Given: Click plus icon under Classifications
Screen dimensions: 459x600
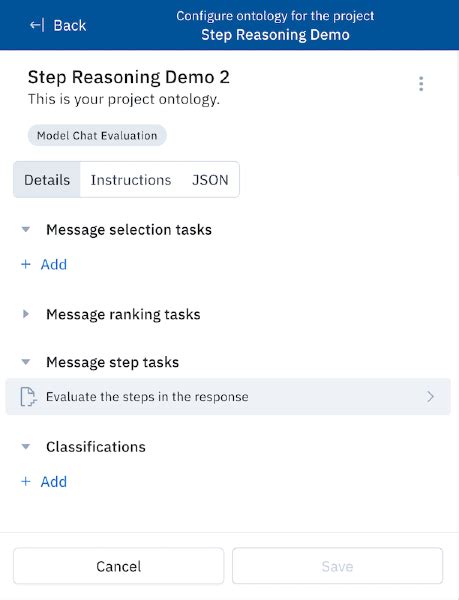Looking at the screenshot, I should pyautogui.click(x=26, y=481).
